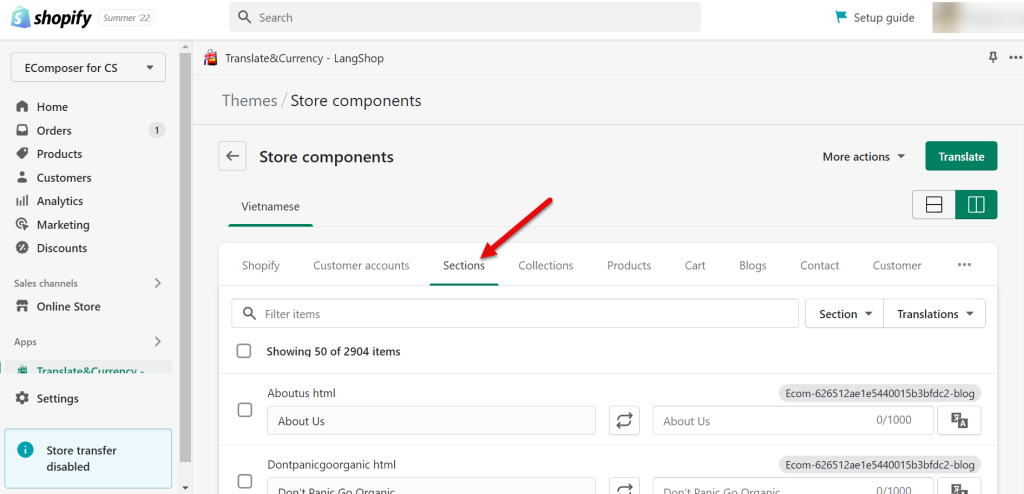This screenshot has height=494, width=1024.
Task: Click the About Us translation field
Action: (793, 420)
